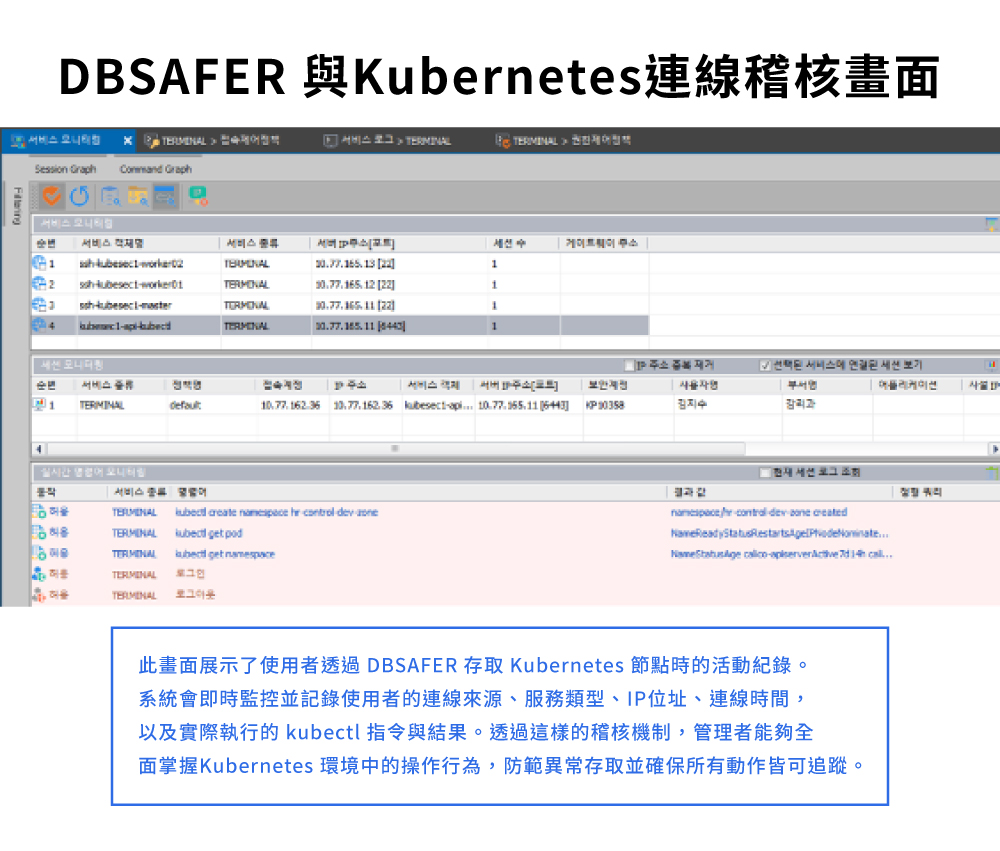Click the 로그아웃 command entry
Viewport: 1000px width, 851px height.
pos(195,595)
